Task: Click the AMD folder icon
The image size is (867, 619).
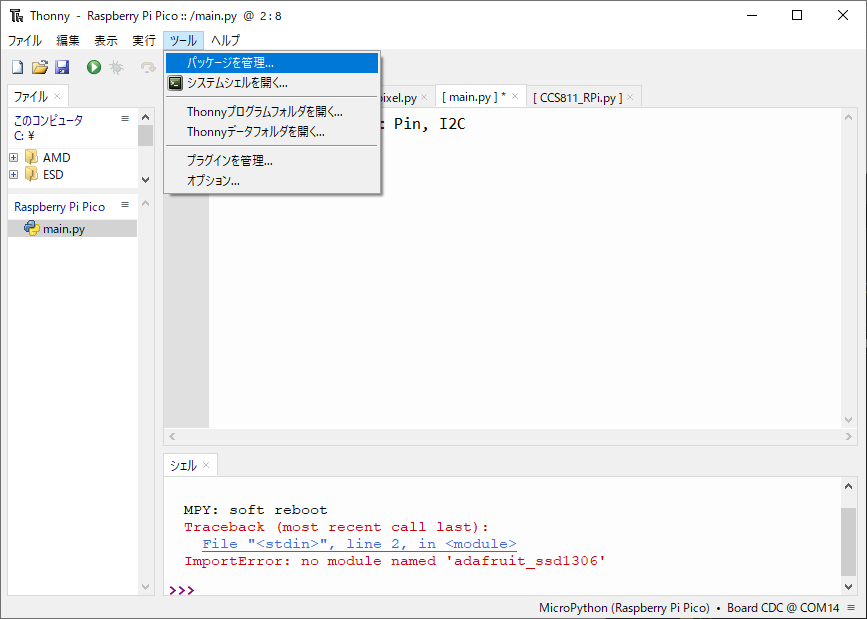Action: (x=32, y=158)
